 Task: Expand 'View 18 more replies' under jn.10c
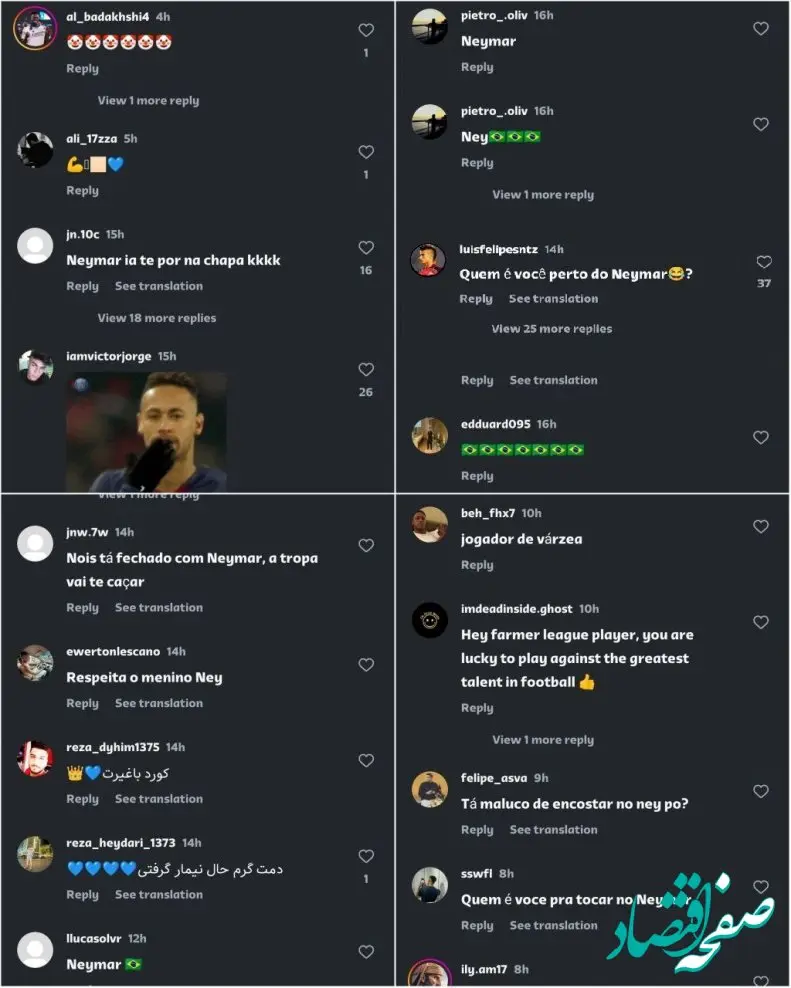pos(156,318)
